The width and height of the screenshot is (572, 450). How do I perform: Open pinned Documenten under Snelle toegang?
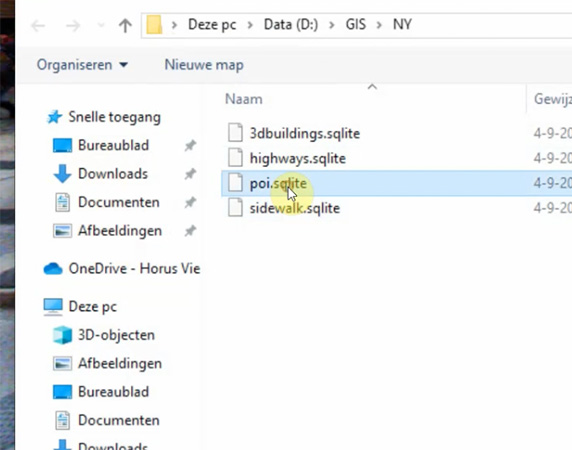(x=119, y=202)
